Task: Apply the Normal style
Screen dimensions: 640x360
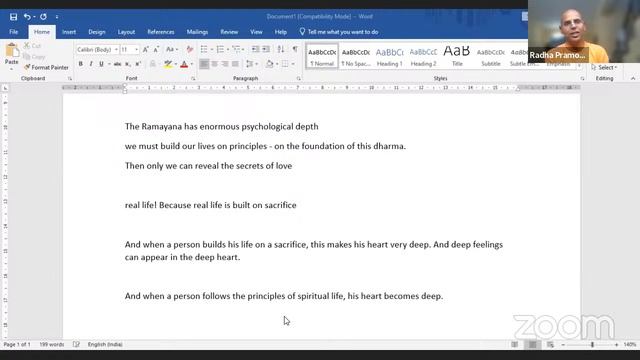Action: [x=322, y=56]
